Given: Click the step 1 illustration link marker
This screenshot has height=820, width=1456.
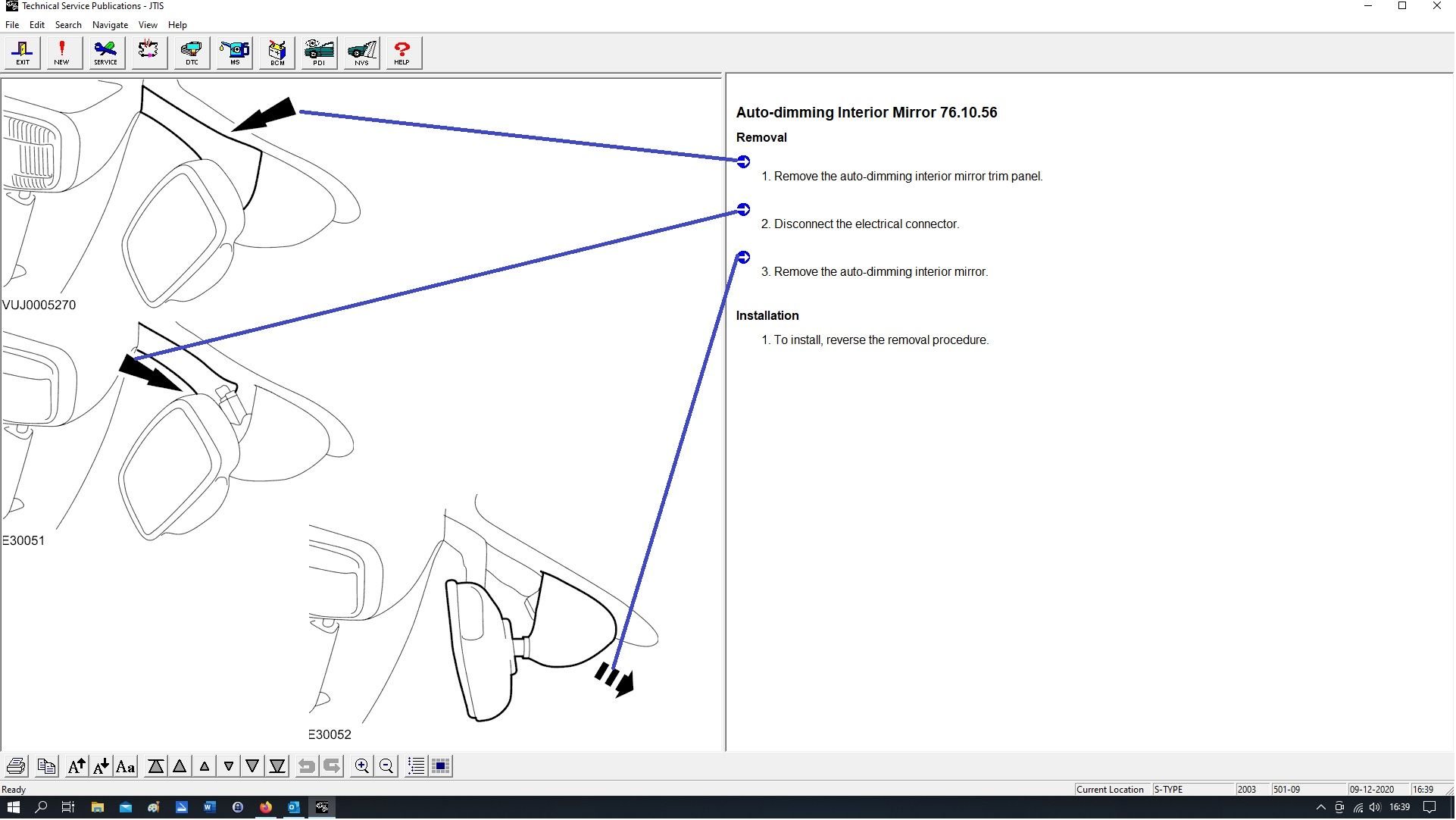Looking at the screenshot, I should pyautogui.click(x=744, y=162).
